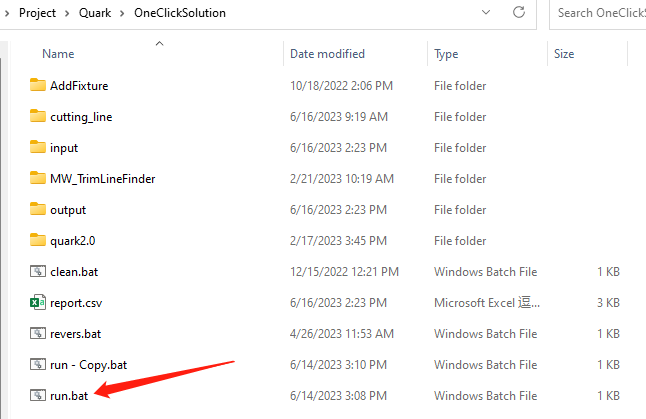Image resolution: width=646 pixels, height=419 pixels.
Task: Click the clean.bat batch file icon
Action: [x=38, y=271]
